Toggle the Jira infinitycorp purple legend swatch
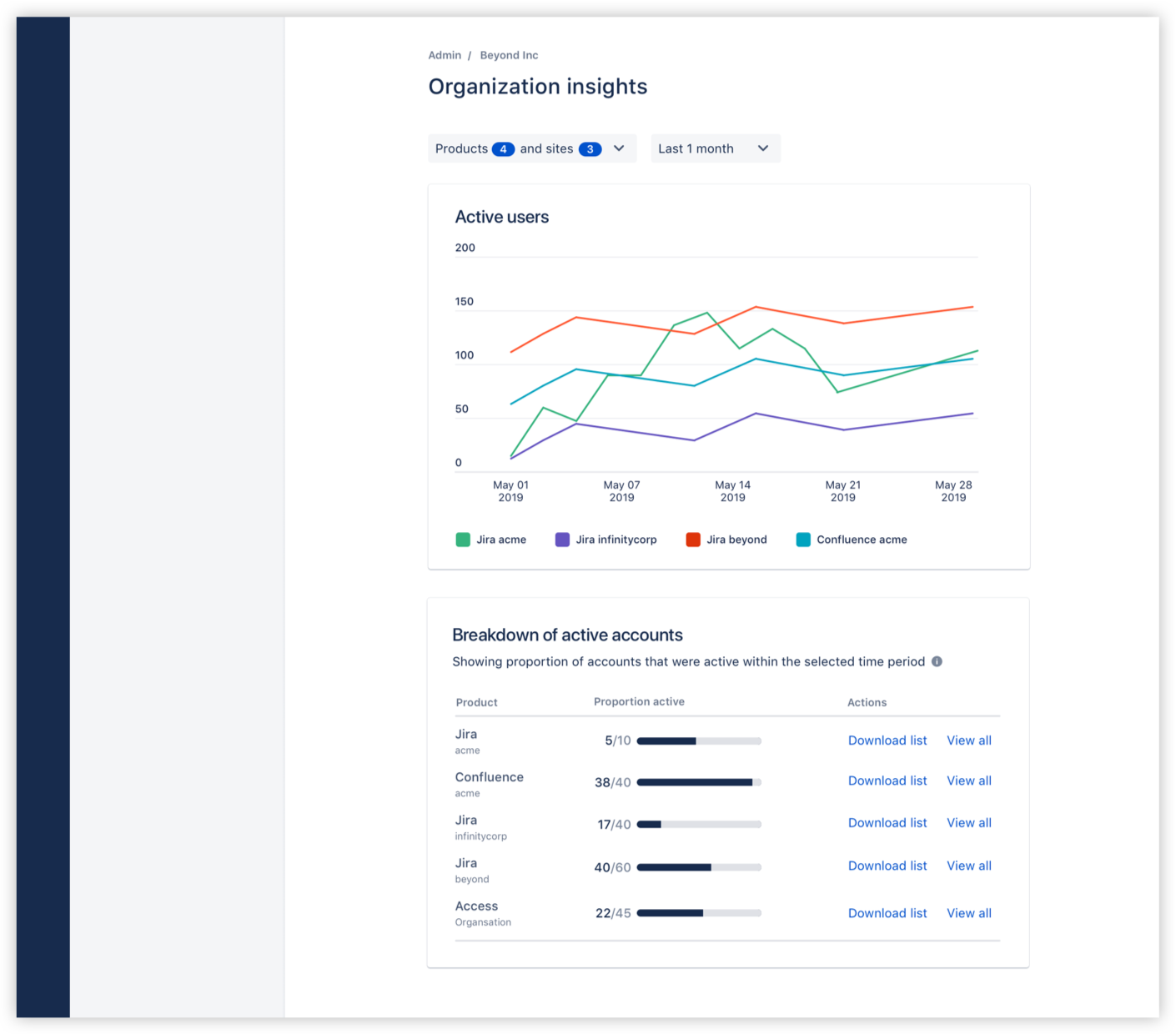 (562, 540)
